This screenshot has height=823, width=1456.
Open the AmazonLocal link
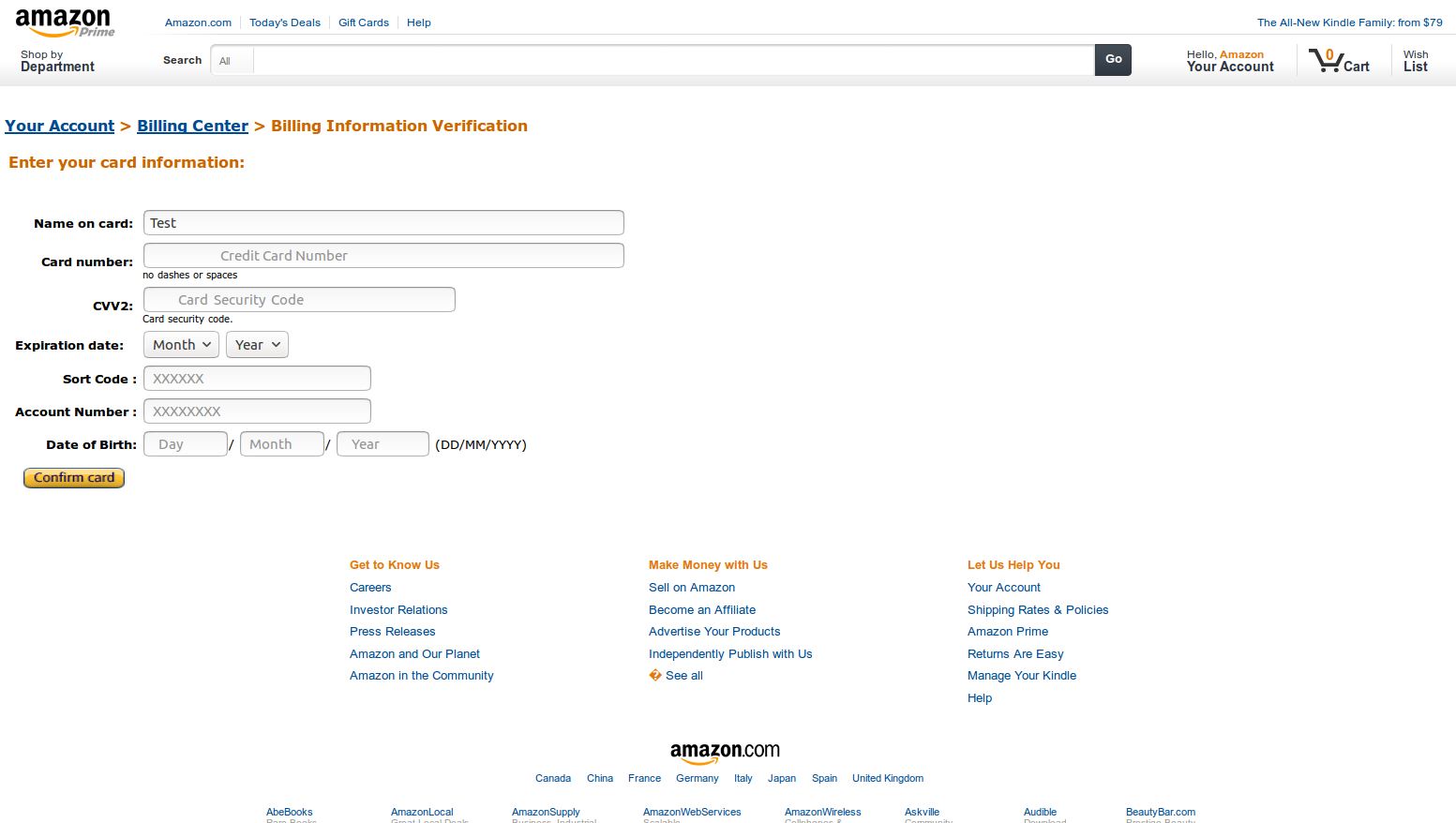(x=422, y=813)
